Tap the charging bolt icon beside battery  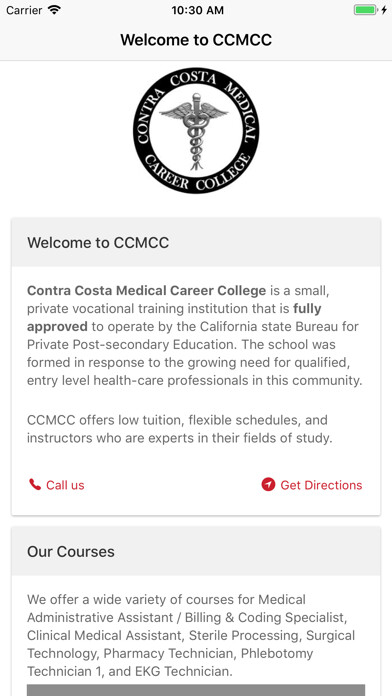click(384, 10)
